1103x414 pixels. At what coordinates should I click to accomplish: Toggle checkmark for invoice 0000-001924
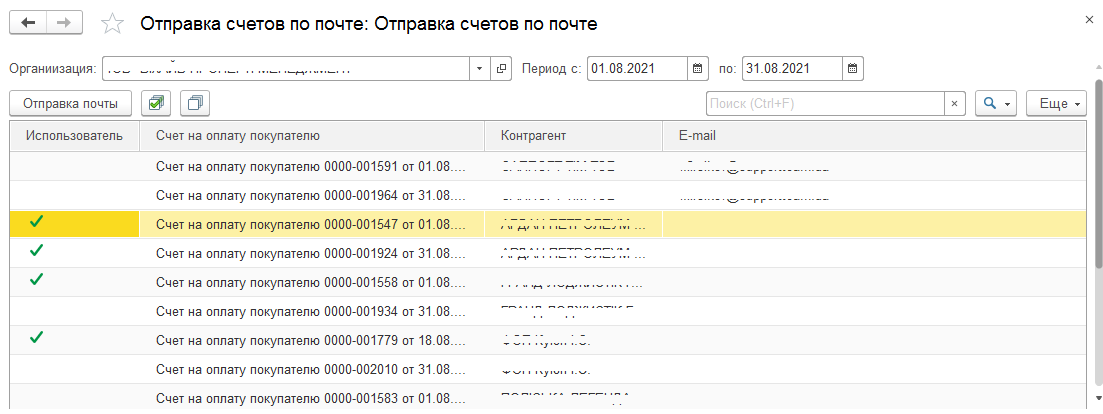point(37,251)
